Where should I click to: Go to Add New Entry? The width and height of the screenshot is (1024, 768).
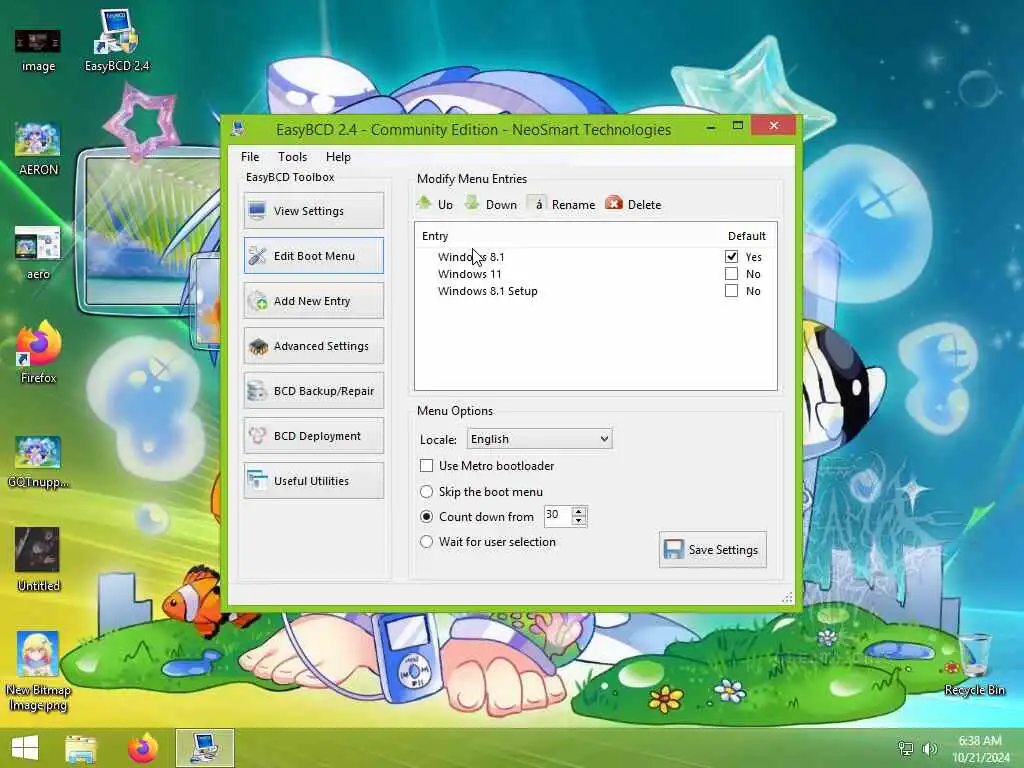[x=314, y=300]
